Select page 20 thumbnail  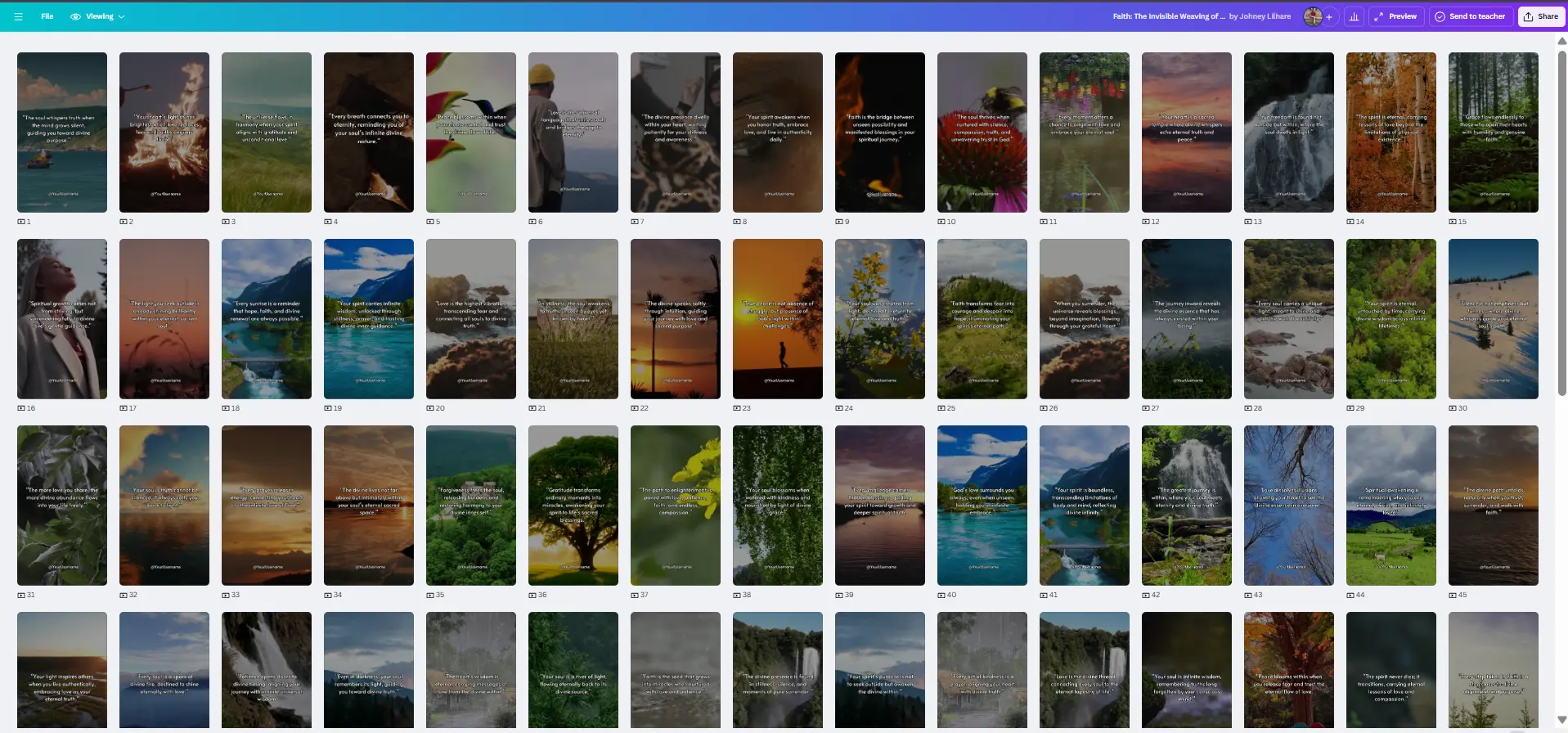tap(471, 319)
